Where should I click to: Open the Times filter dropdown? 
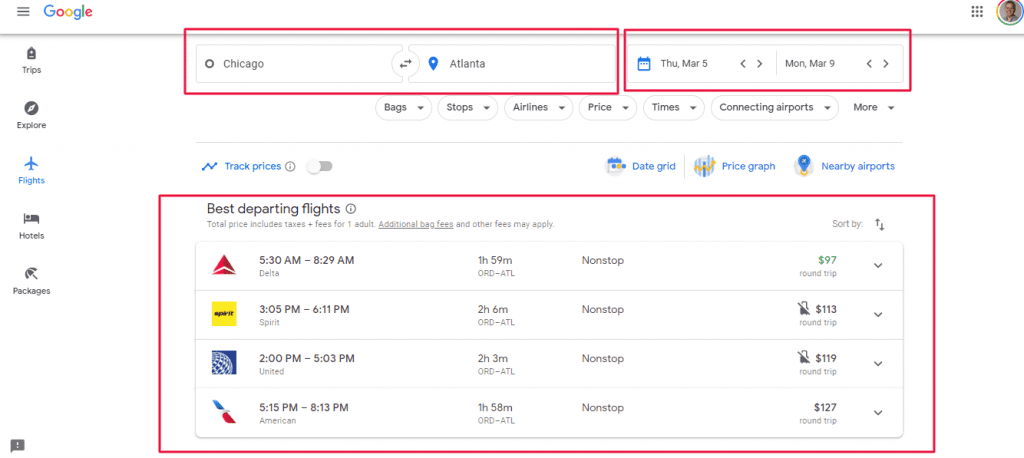[x=673, y=108]
